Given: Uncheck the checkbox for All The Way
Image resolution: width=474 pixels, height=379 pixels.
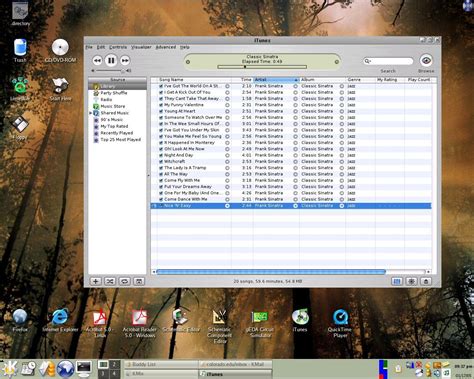Looking at the screenshot, I should pyautogui.click(x=161, y=174).
